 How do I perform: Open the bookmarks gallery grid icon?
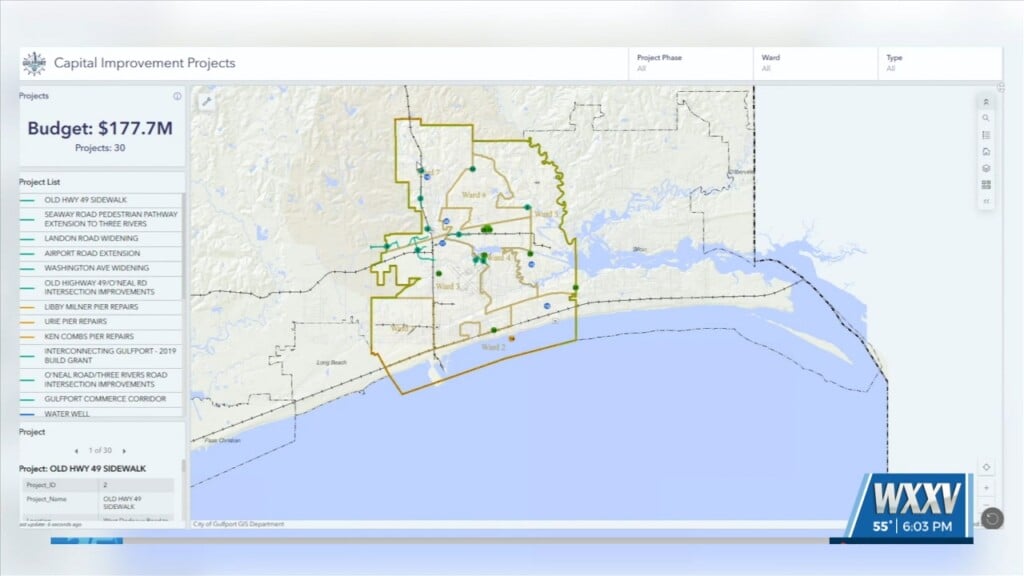point(986,182)
